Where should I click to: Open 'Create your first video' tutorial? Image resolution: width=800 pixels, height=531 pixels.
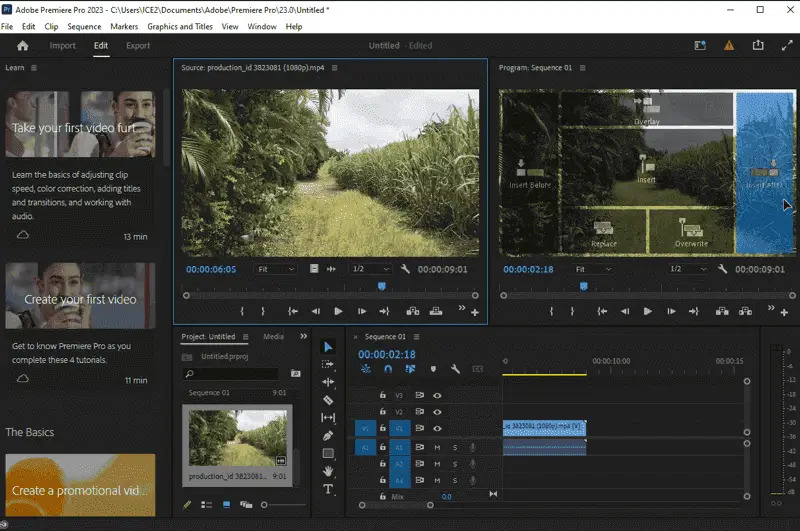[80, 295]
